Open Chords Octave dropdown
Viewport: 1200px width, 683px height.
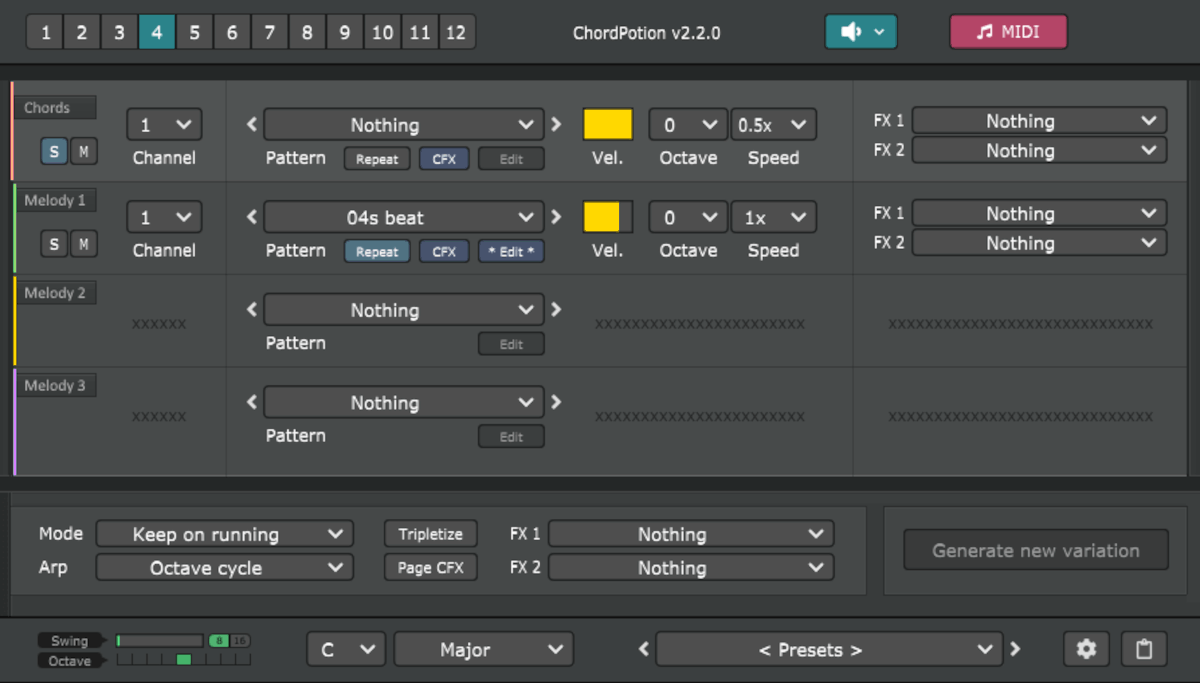coord(688,125)
